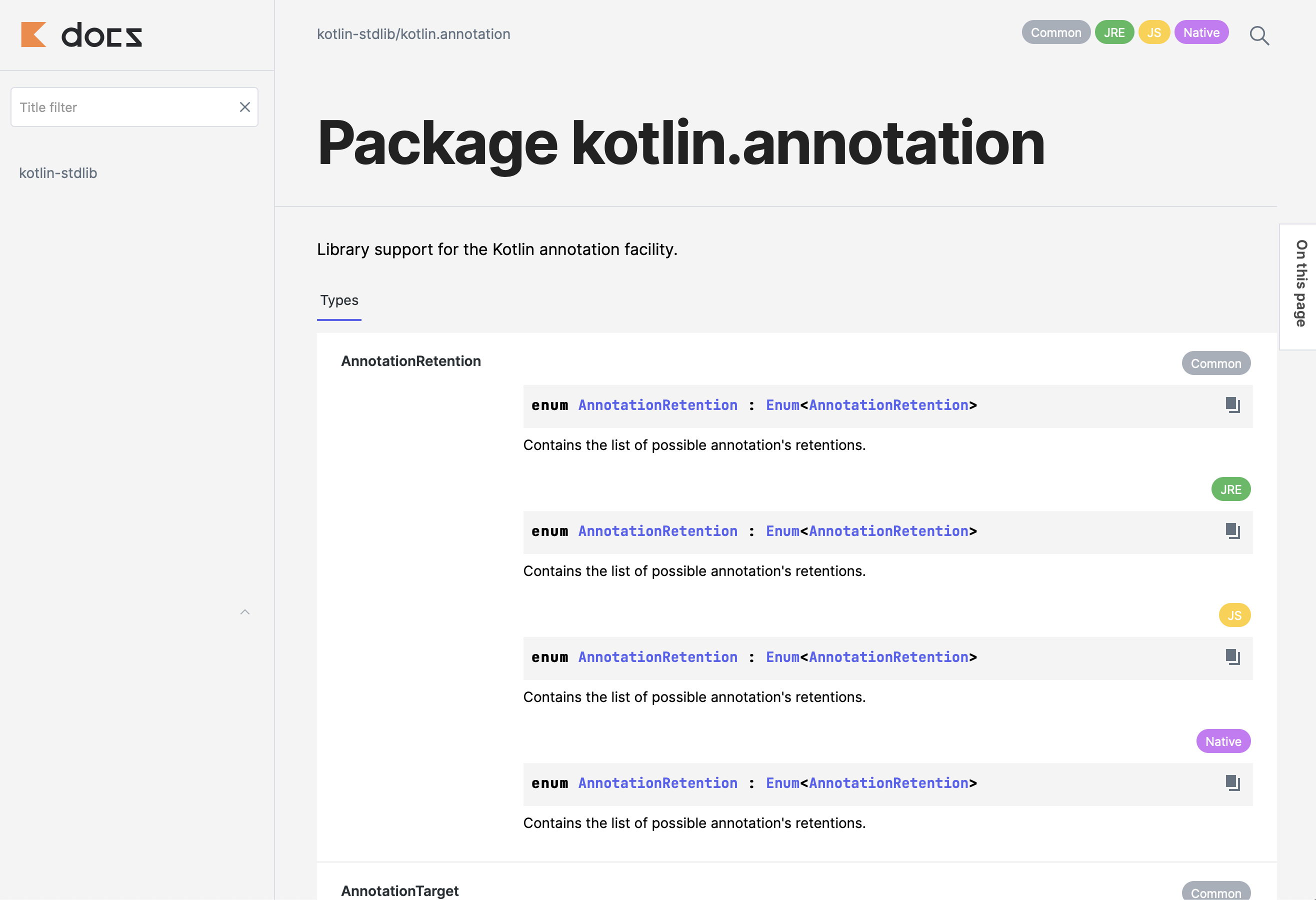Expand the kotlin-stdlib tree entry

point(58,173)
